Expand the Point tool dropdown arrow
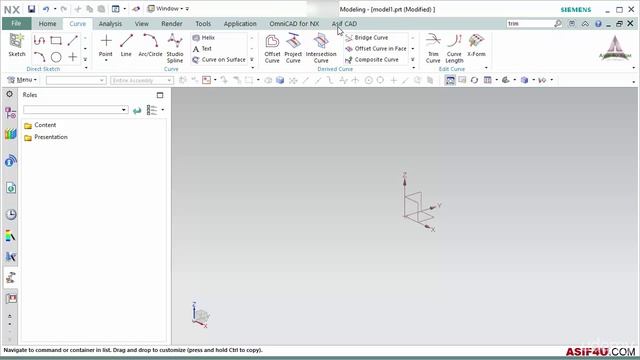640x360 pixels. [x=106, y=60]
